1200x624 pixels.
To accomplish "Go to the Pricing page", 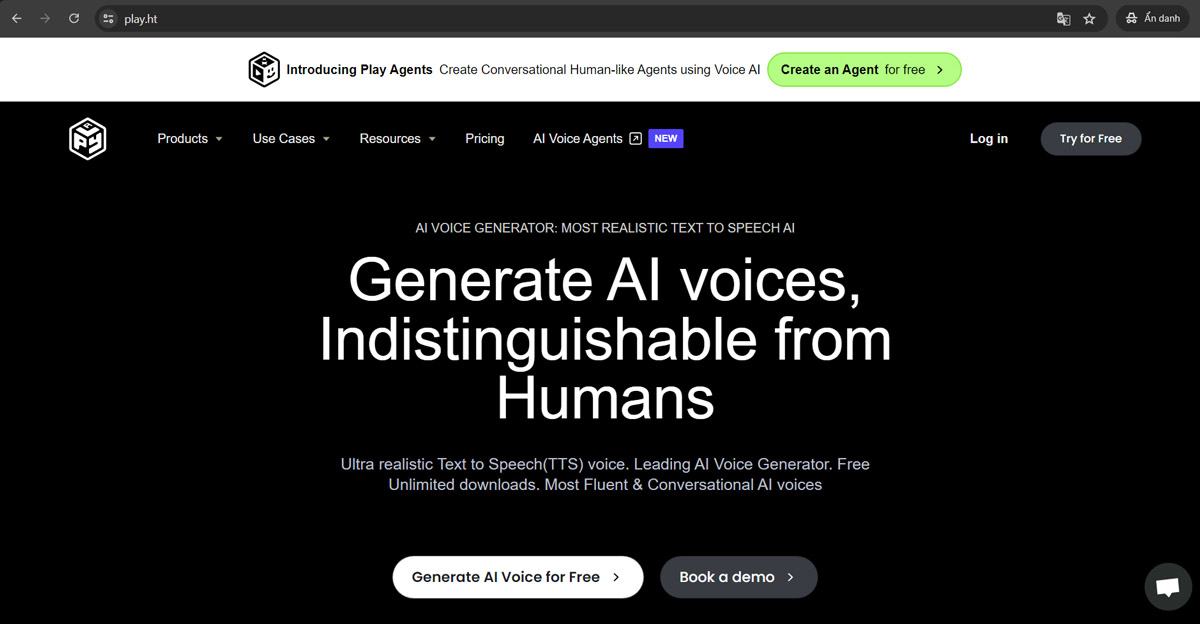I will [x=484, y=139].
